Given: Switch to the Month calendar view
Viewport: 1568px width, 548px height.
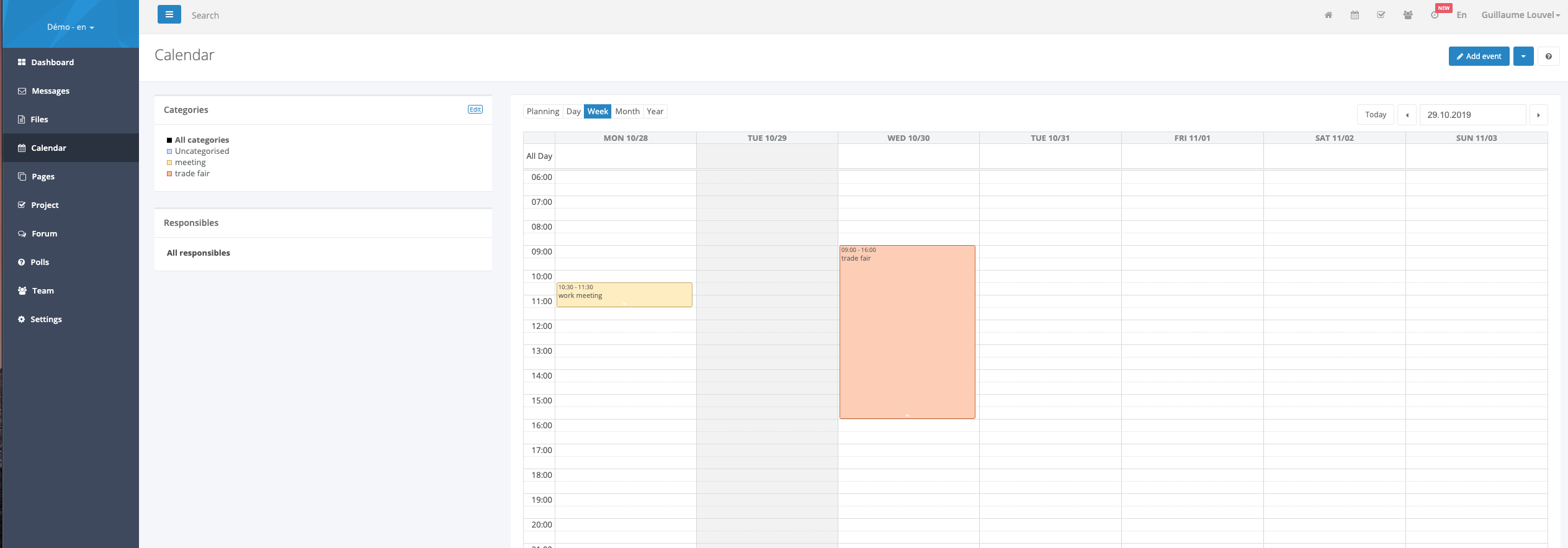Looking at the screenshot, I should pyautogui.click(x=627, y=112).
